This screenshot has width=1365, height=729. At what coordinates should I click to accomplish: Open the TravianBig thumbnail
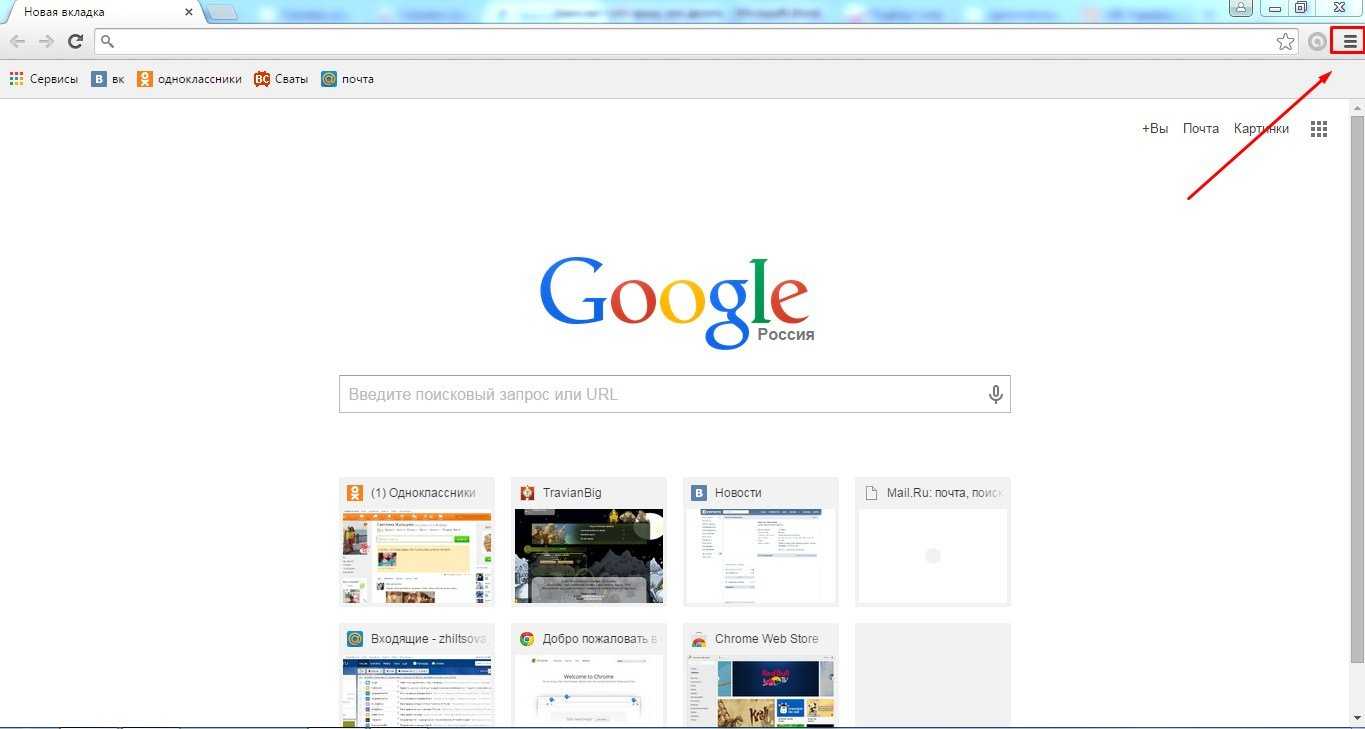pos(589,541)
